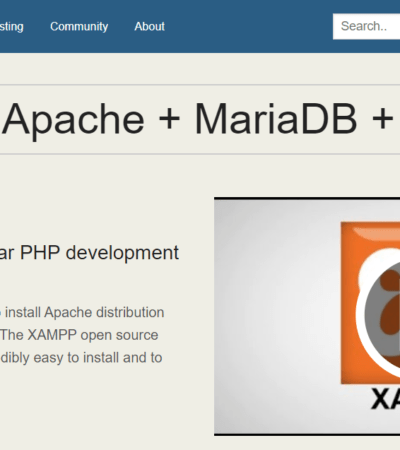Open the Community menu item

click(x=79, y=26)
